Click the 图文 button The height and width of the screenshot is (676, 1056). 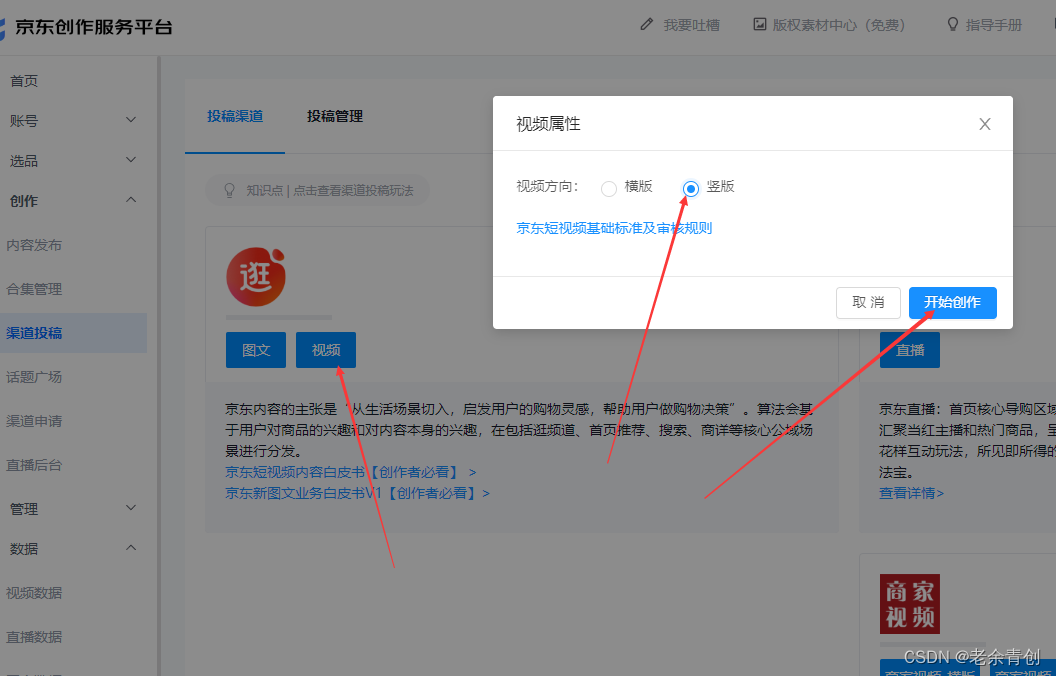(x=256, y=350)
